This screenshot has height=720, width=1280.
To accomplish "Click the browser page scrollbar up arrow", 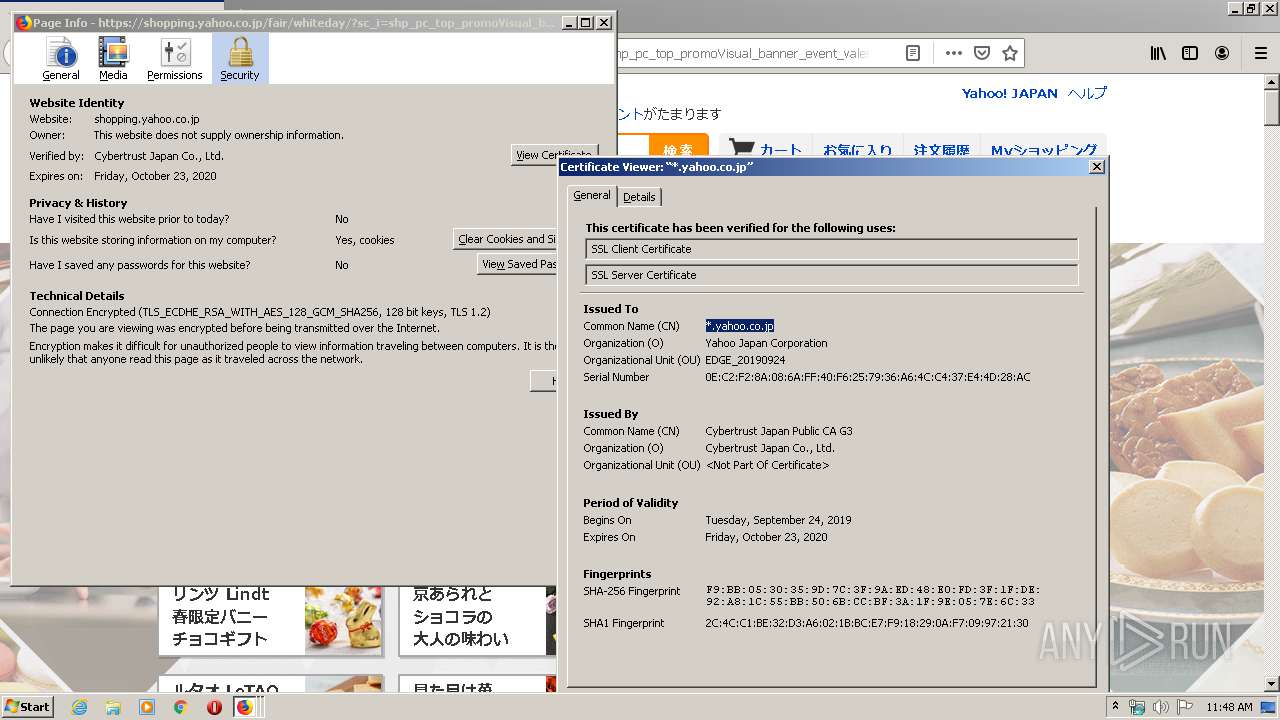I will [1271, 81].
